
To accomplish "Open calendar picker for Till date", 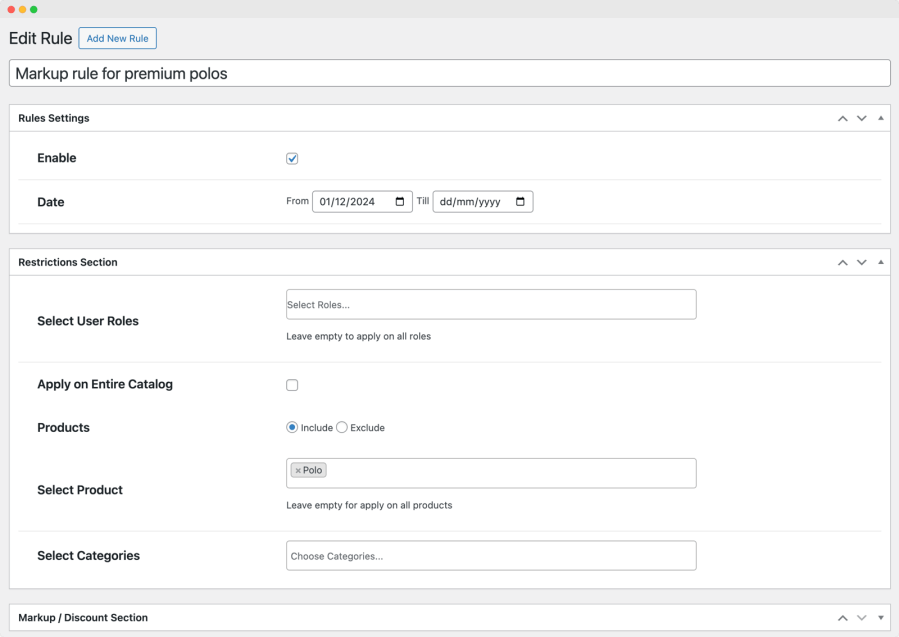I will point(520,202).
